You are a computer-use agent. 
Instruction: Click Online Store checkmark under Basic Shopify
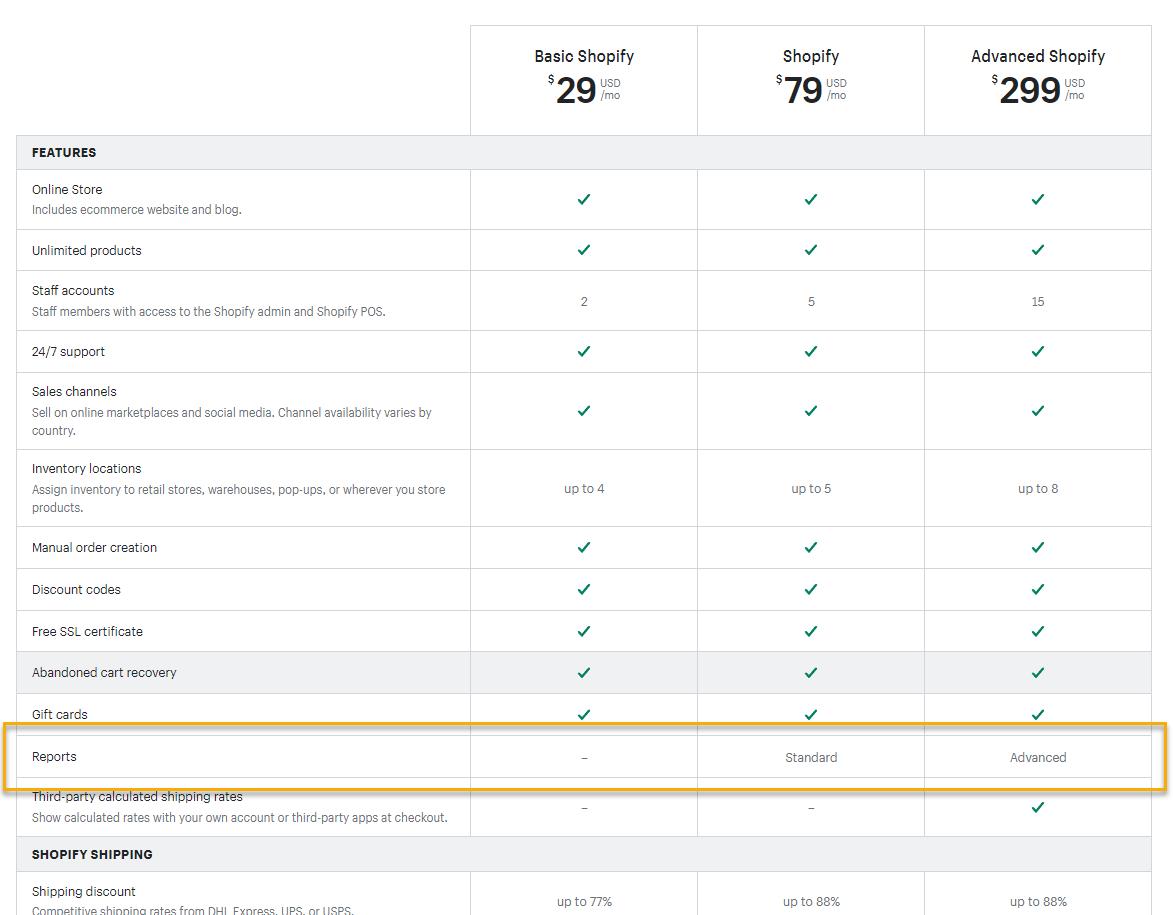584,199
